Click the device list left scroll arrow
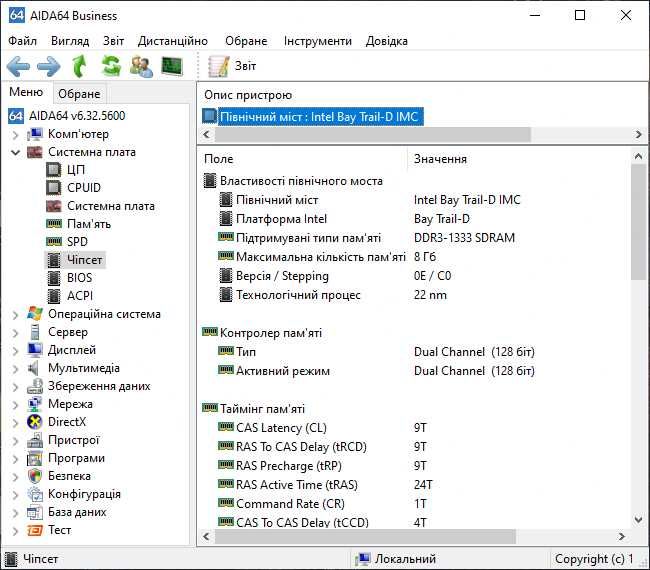Image resolution: width=650 pixels, height=570 pixels. 206,135
